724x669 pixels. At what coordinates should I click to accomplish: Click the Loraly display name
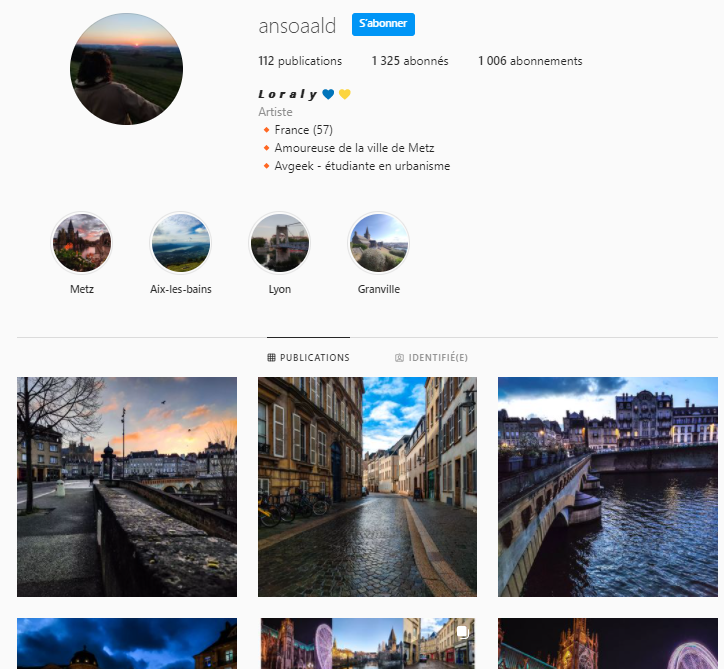pos(287,94)
